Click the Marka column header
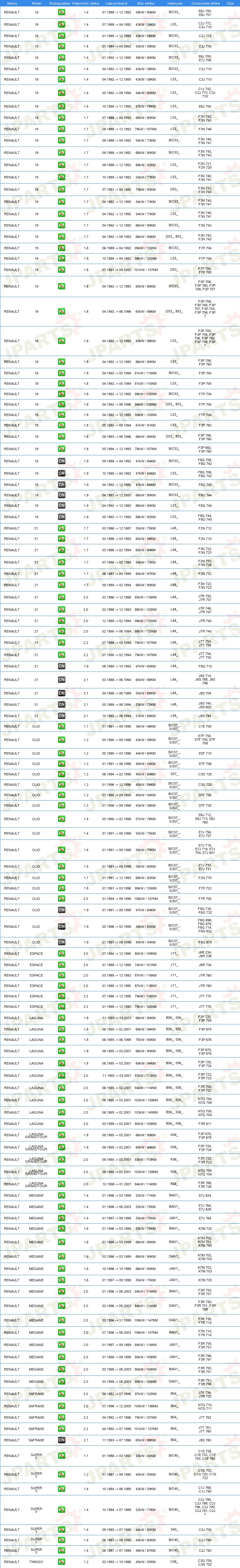 point(12,3)
